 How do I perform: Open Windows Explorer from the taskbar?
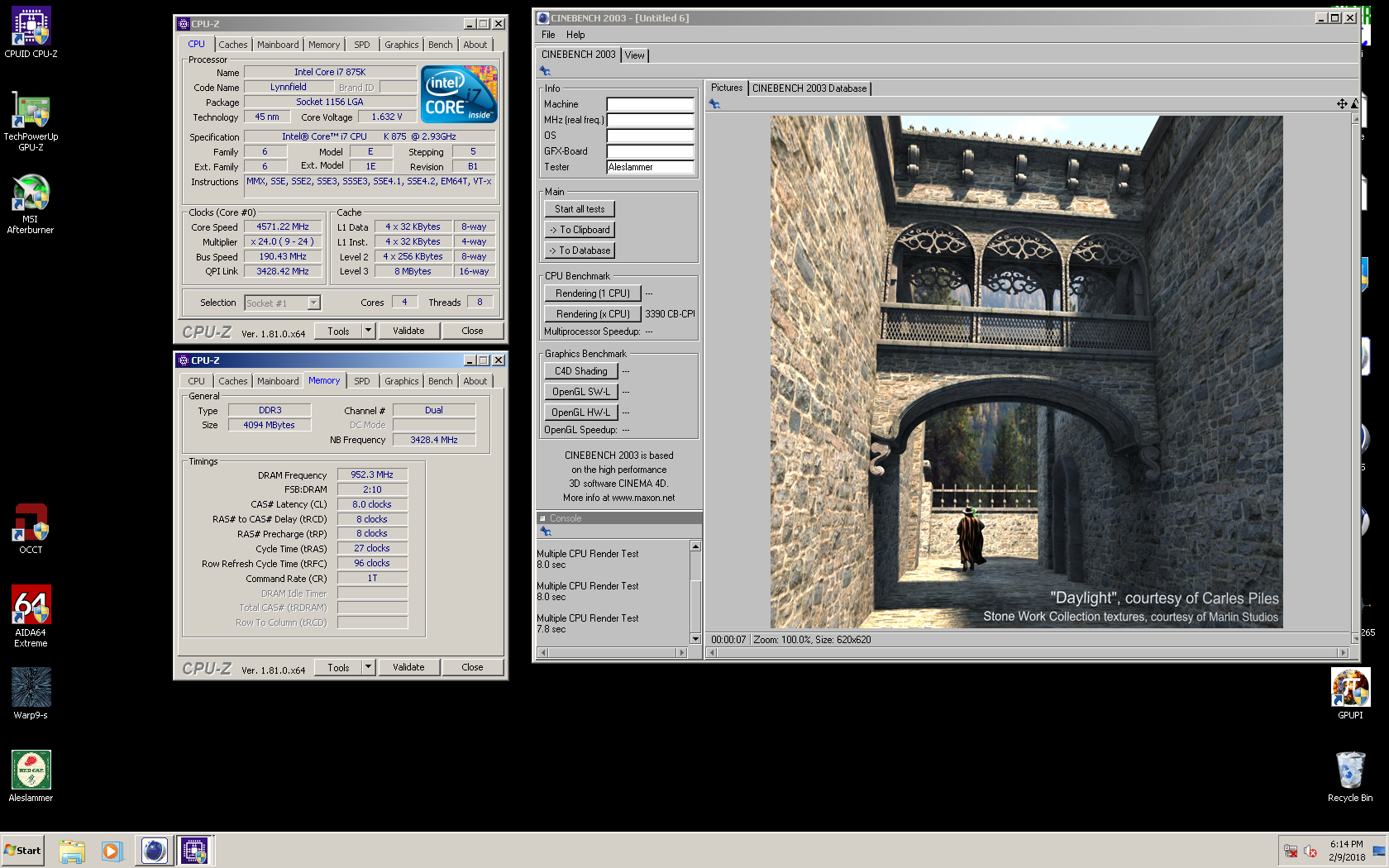tap(72, 851)
